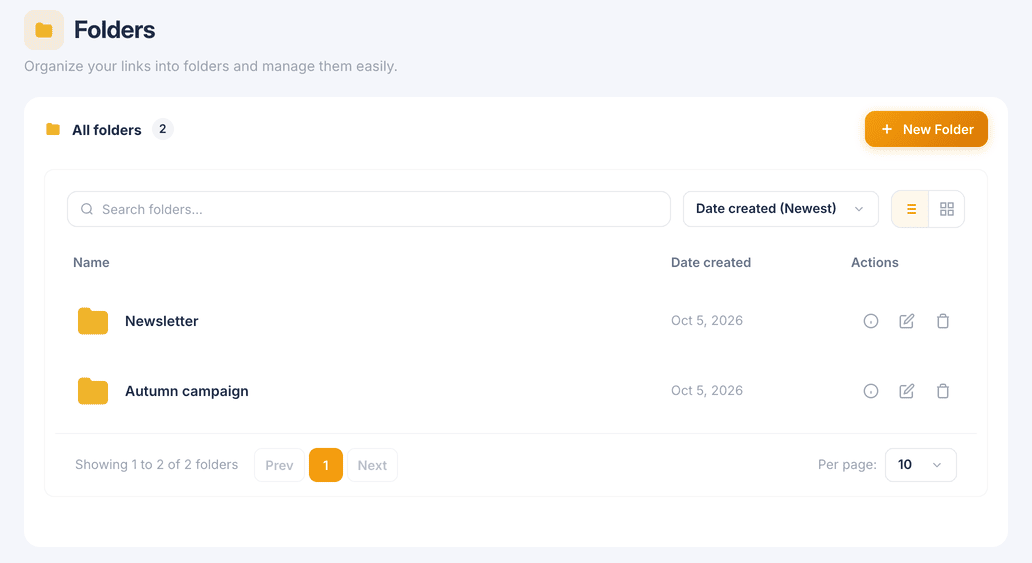Switch to list view
Viewport: 1032px width, 563px height.
click(911, 209)
